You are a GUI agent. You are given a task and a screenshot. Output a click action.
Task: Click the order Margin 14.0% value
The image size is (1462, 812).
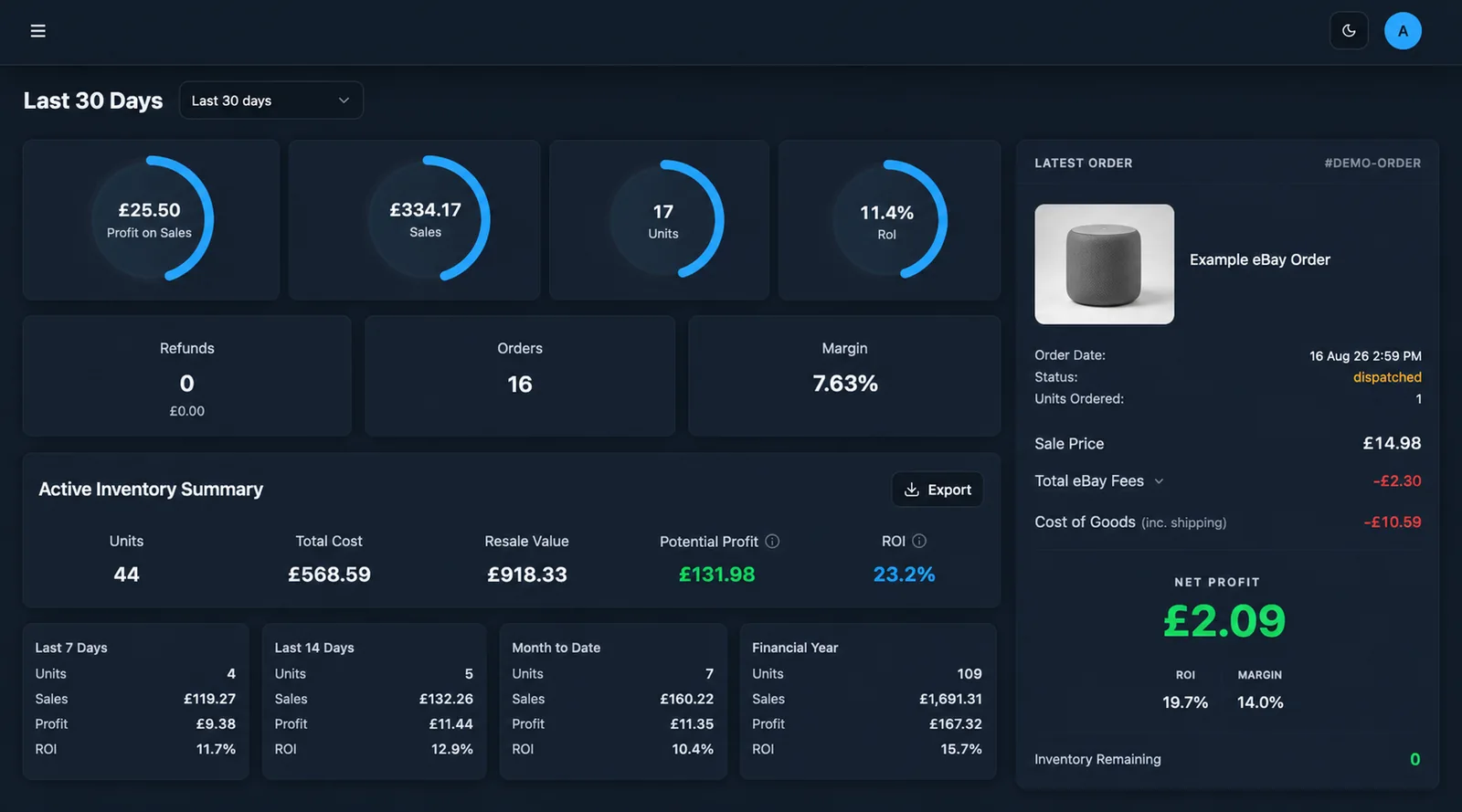pos(1260,702)
